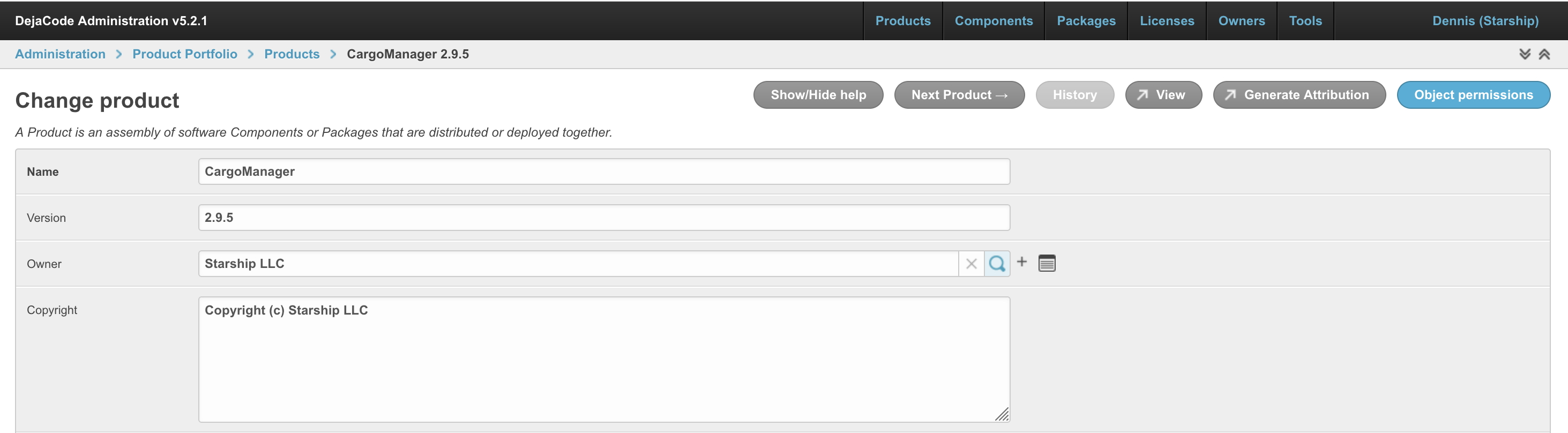Toggle Show/Hide help button
Viewport: 1568px width, 433px height.
click(x=818, y=95)
